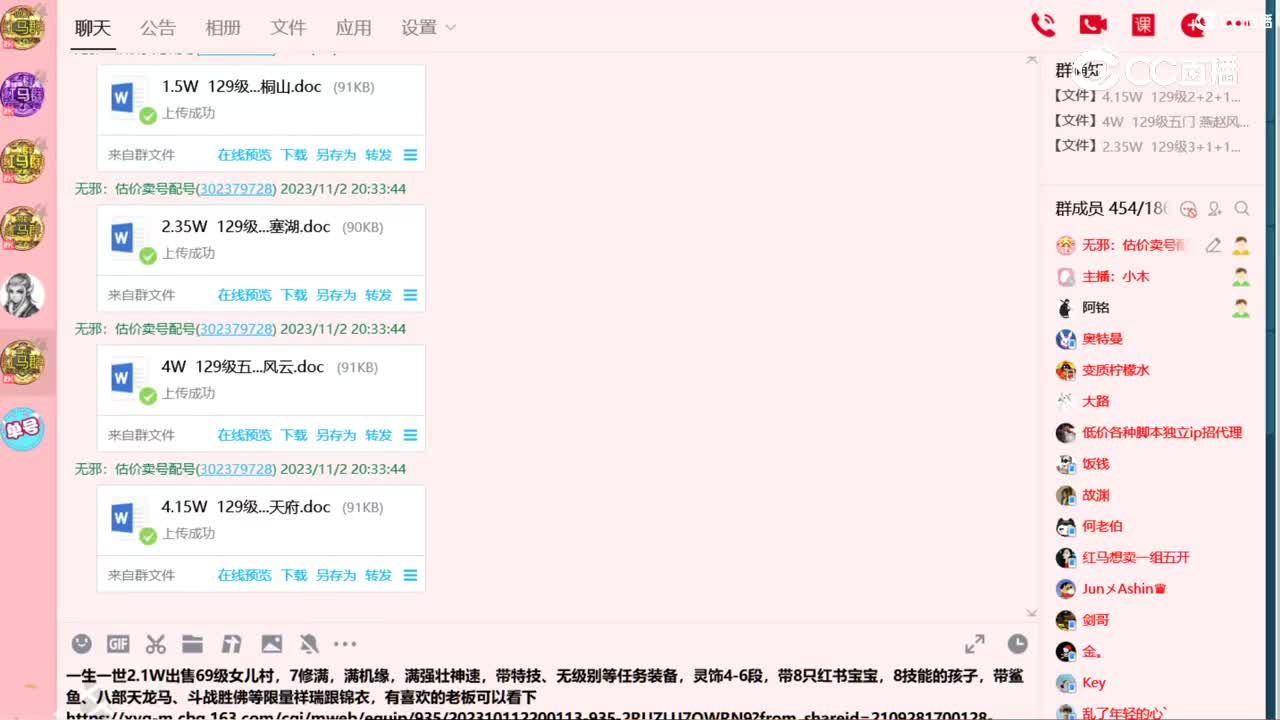The width and height of the screenshot is (1280, 720).
Task: Click the music share icon
Action: click(x=231, y=643)
